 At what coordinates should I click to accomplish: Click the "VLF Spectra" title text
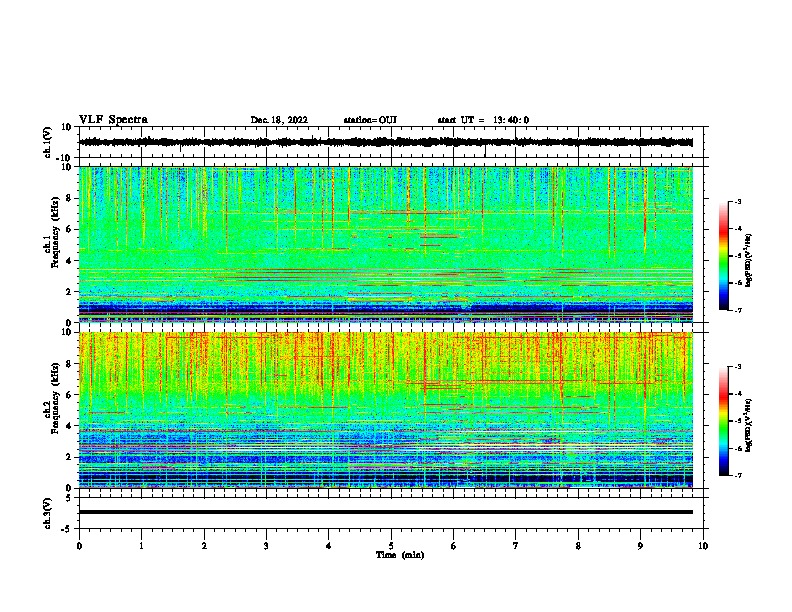pos(113,120)
